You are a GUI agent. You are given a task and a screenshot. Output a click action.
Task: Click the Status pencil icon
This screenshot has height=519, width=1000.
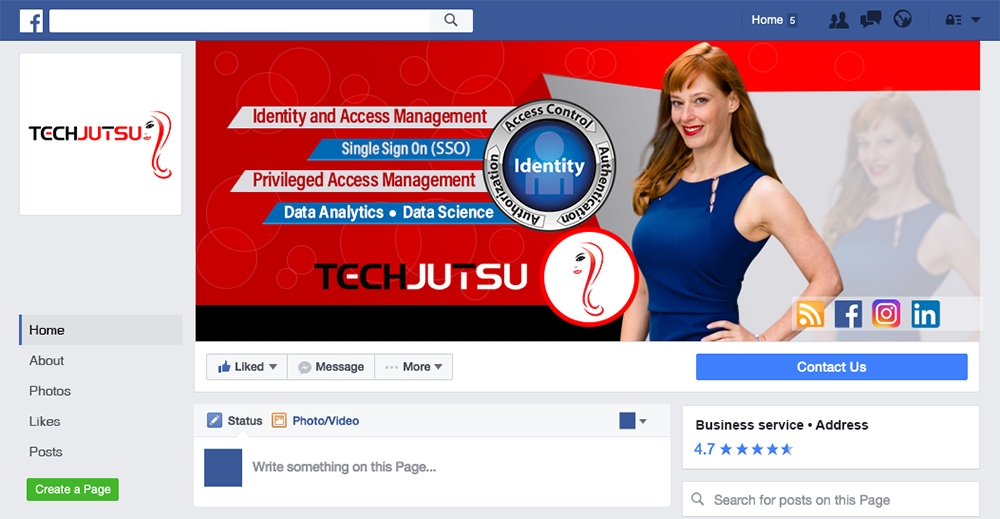(x=214, y=421)
